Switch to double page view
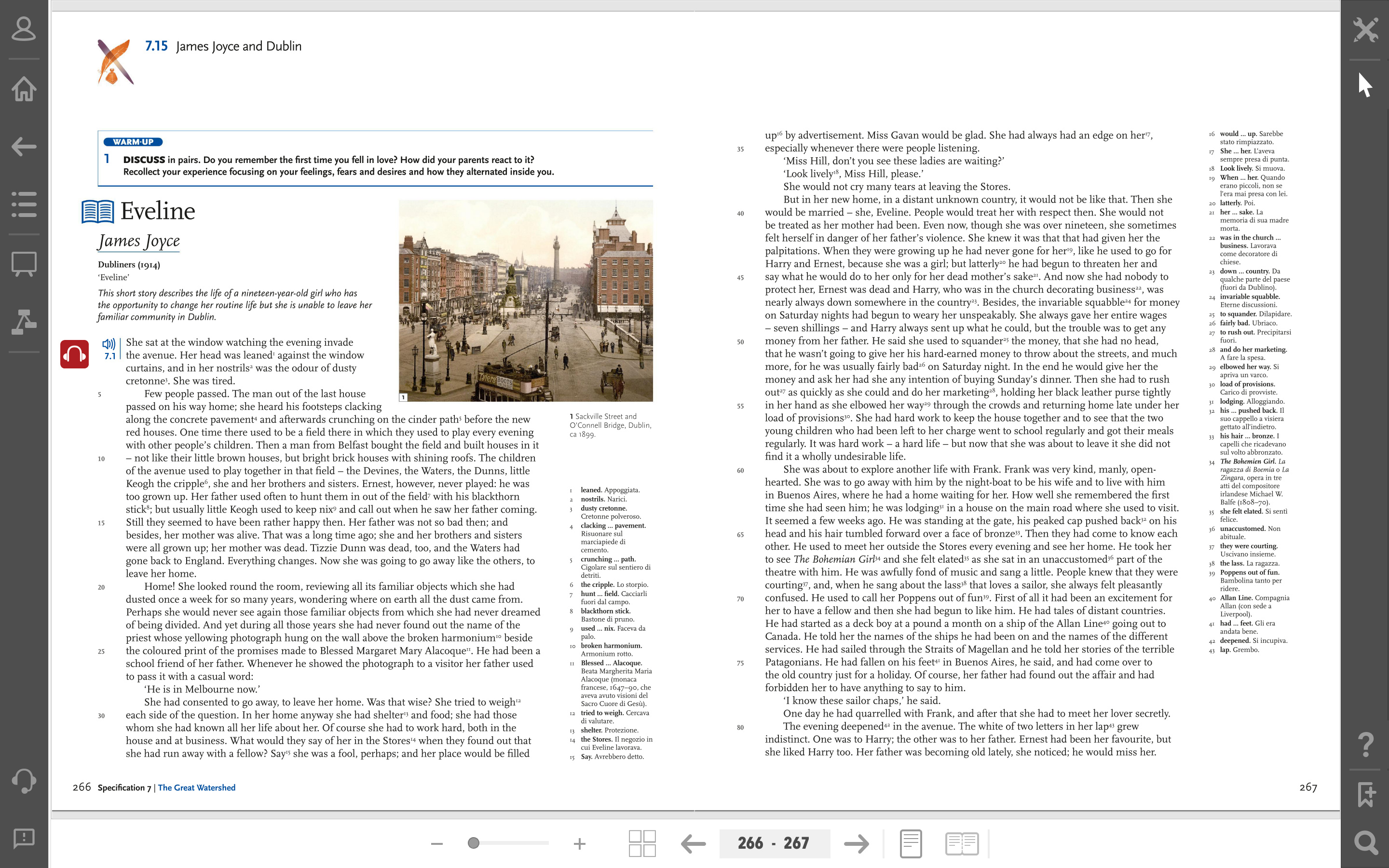1389x868 pixels. tap(962, 843)
